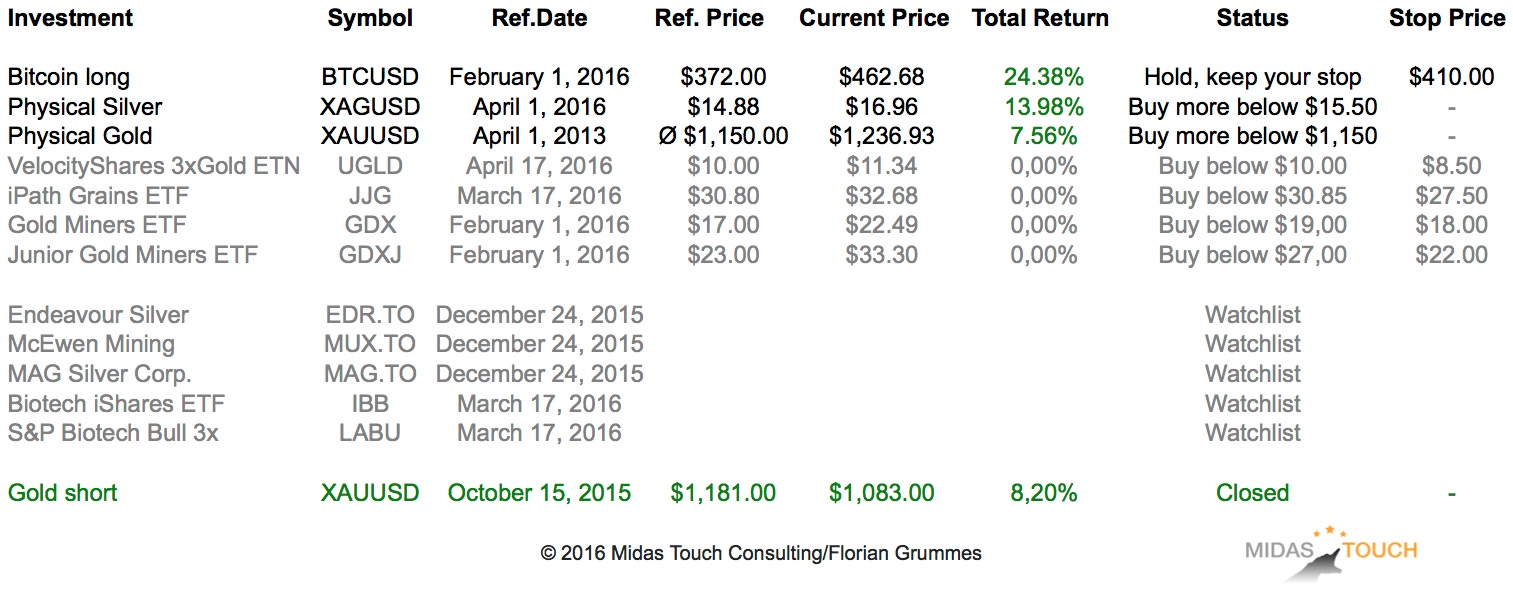Image resolution: width=1513 pixels, height=593 pixels.
Task: Click the GDXJ symbol
Action: (370, 255)
